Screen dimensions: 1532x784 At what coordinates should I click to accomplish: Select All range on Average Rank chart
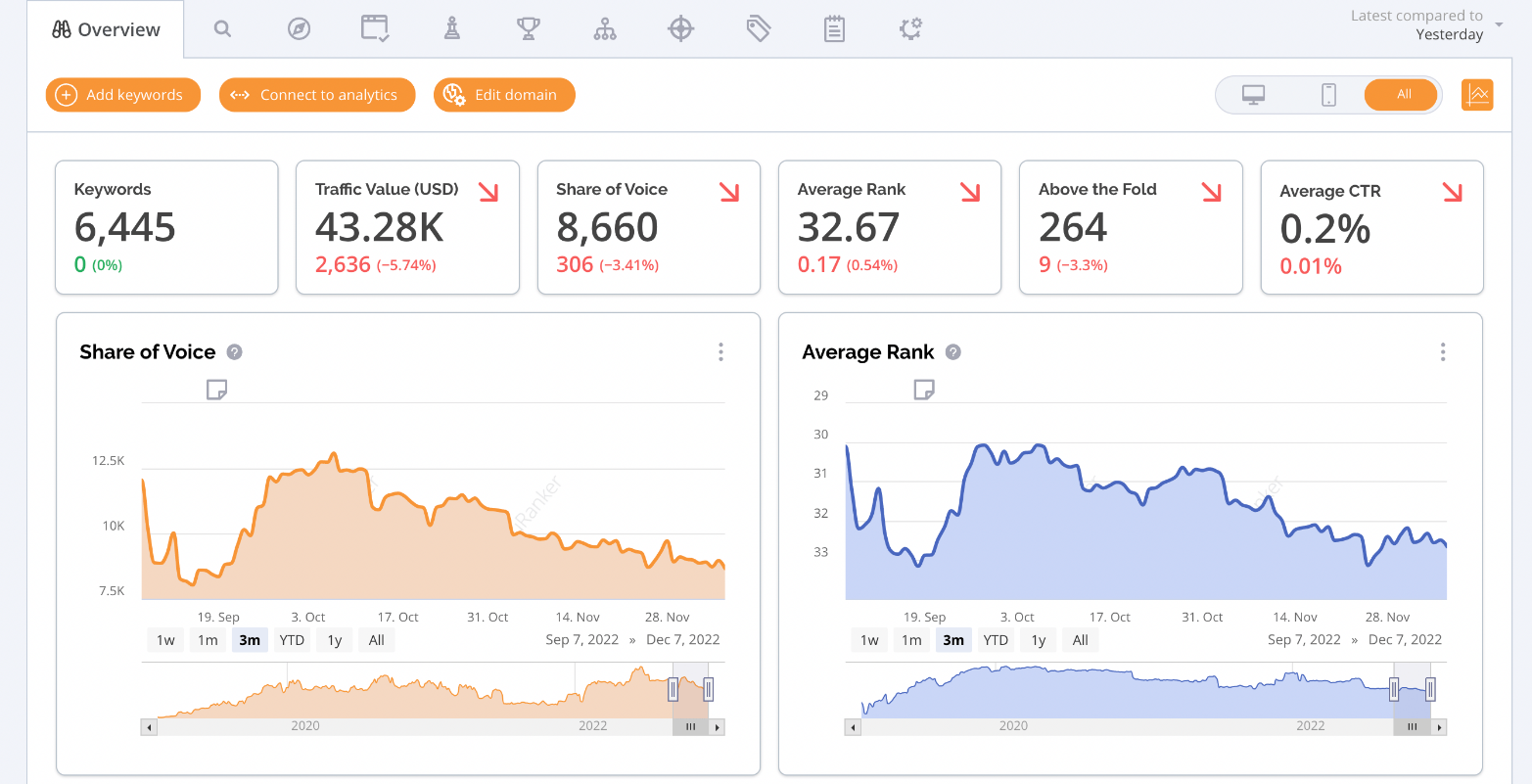pos(1081,640)
